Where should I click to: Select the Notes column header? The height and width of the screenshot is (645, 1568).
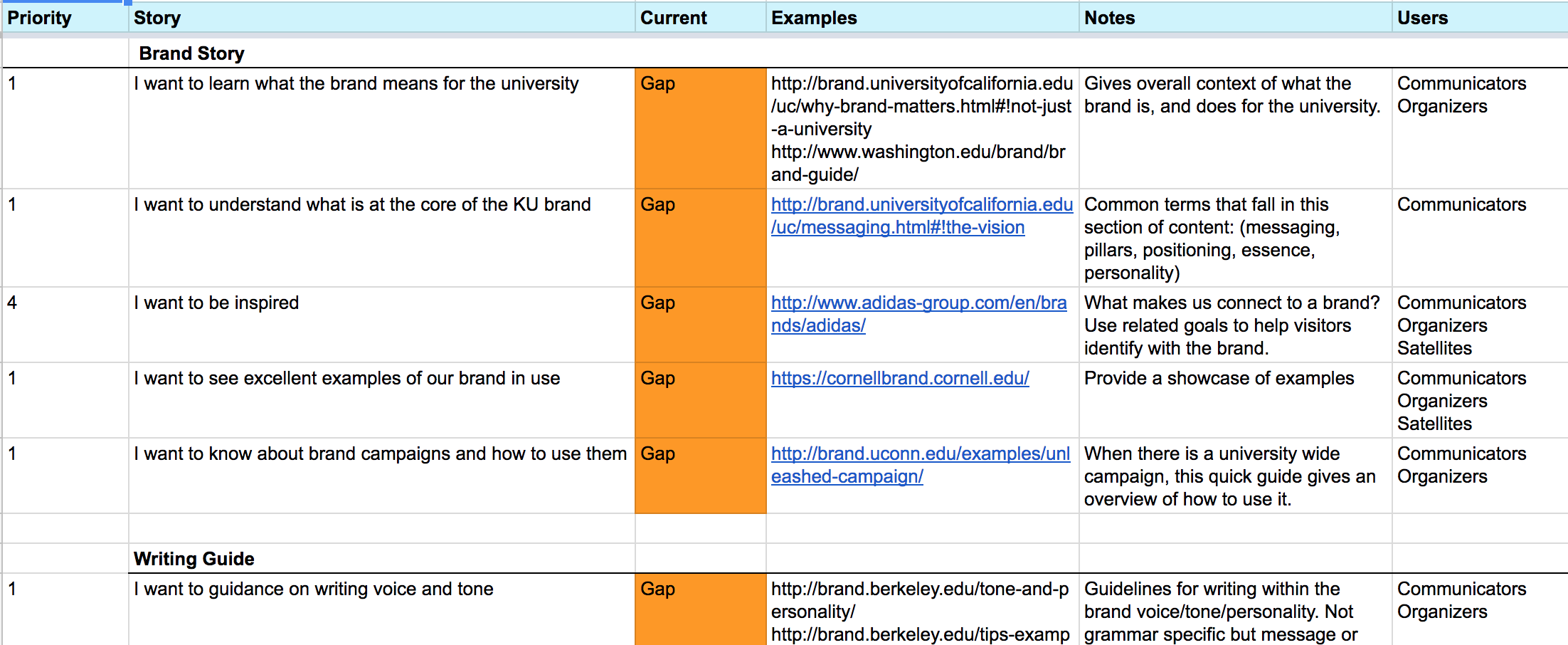tap(1235, 18)
